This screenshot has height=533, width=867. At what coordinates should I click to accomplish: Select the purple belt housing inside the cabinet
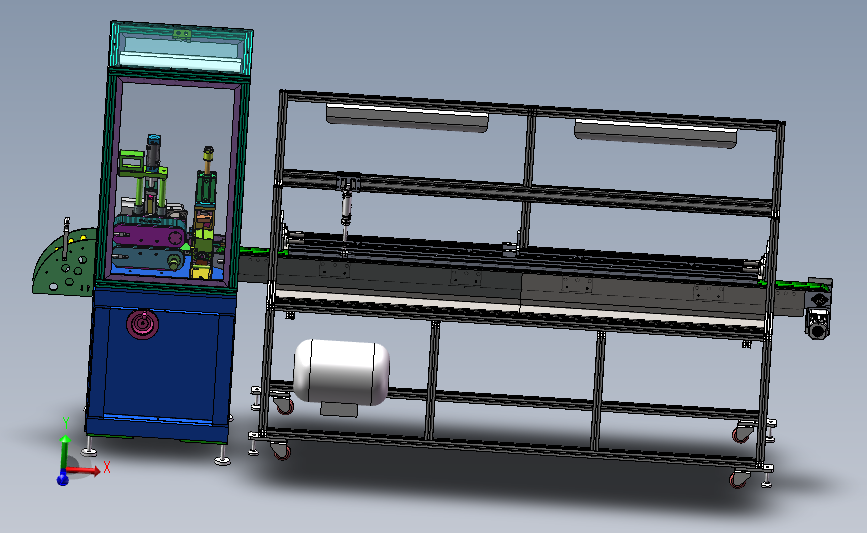pyautogui.click(x=149, y=237)
